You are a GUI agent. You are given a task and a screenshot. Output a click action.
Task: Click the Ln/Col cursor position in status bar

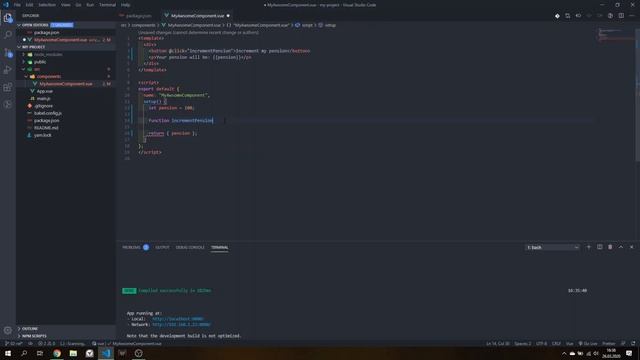(498, 344)
